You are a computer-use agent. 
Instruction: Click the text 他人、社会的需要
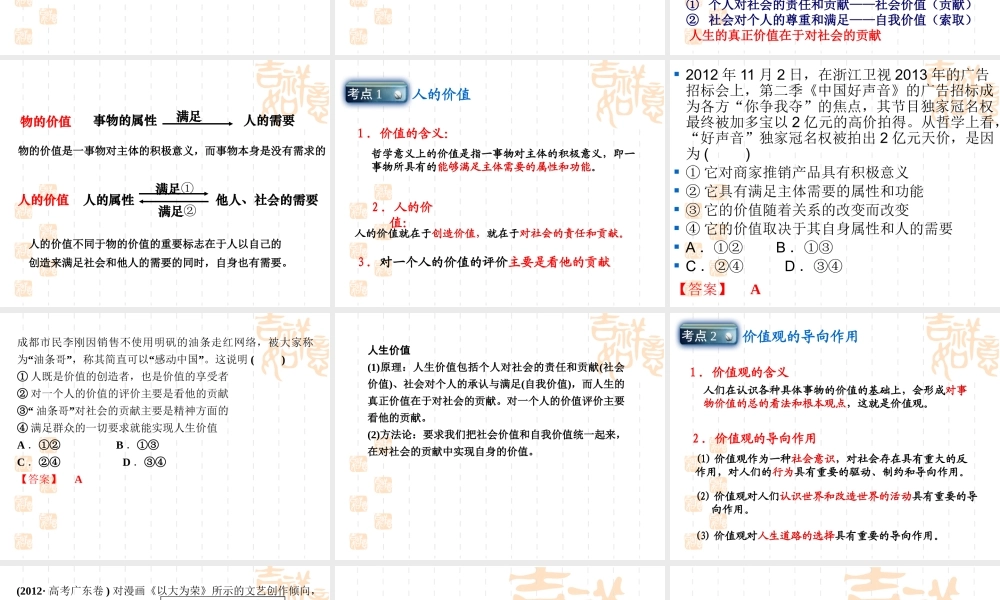tap(267, 200)
